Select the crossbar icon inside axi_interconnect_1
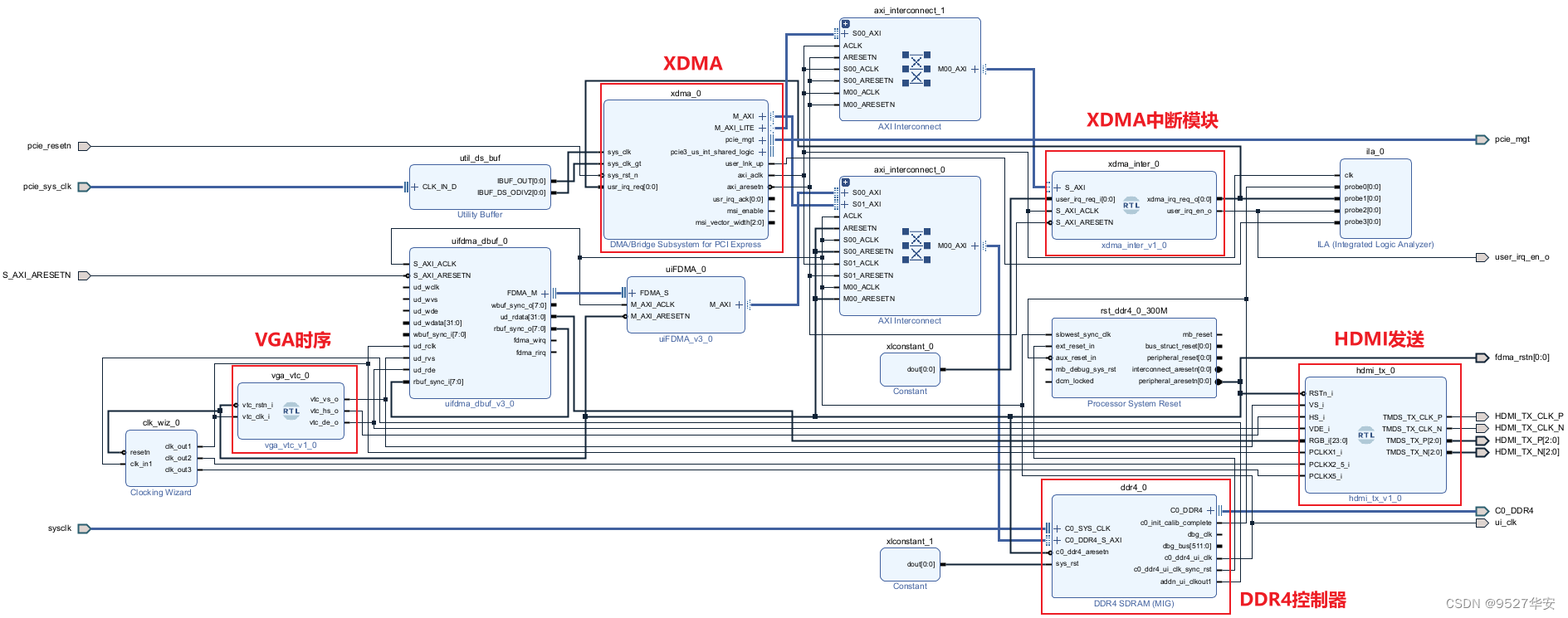 tap(916, 69)
